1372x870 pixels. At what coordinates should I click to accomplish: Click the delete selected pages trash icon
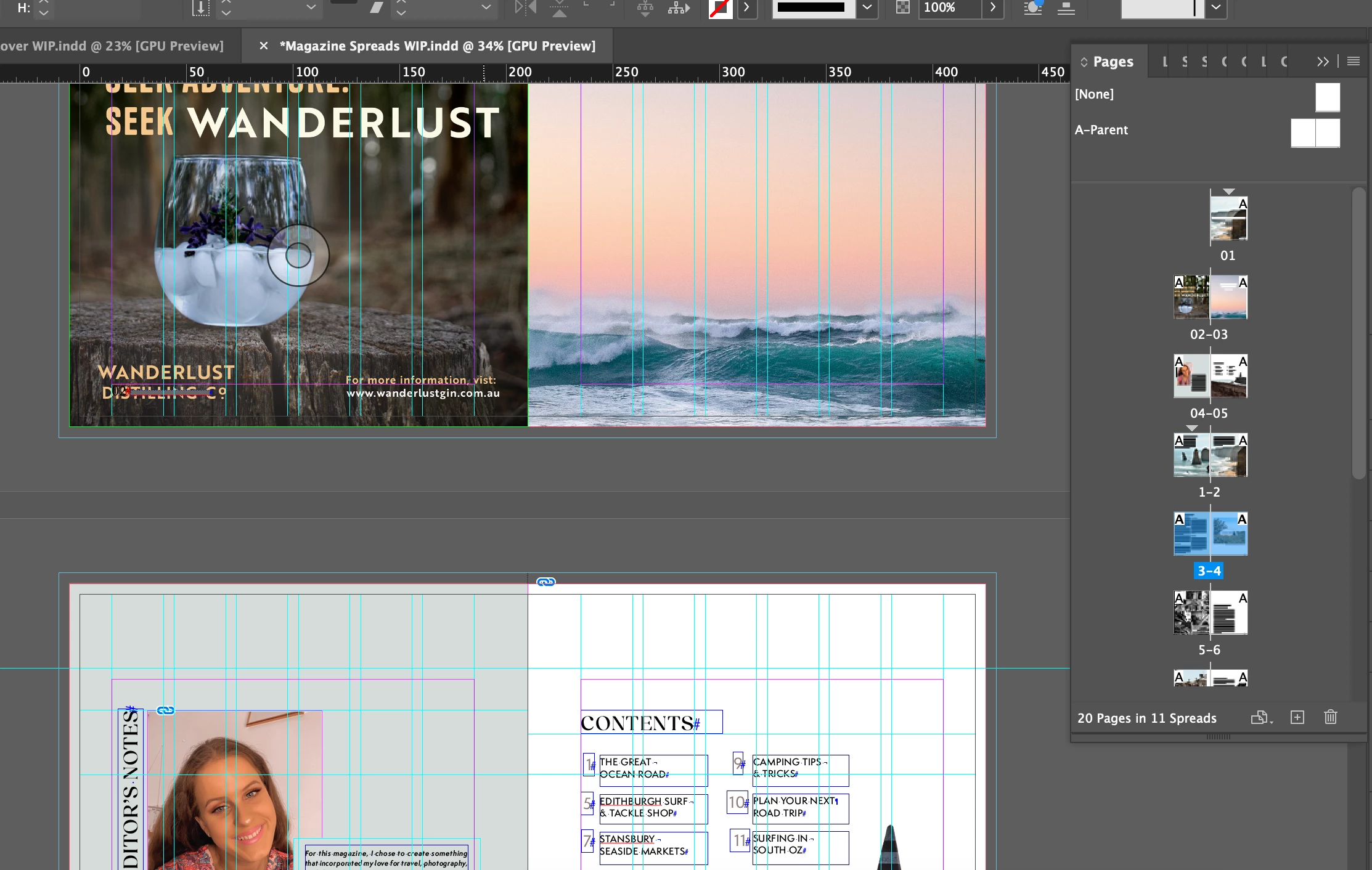(1331, 717)
